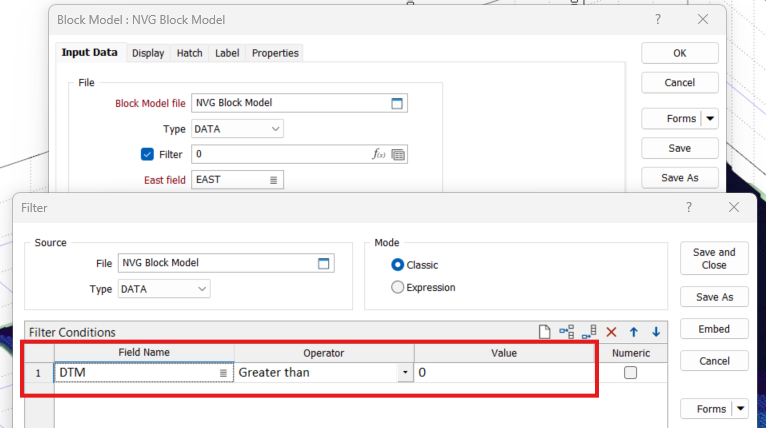766x428 pixels.
Task: Open the filter form icon beside f(x)
Action: (398, 154)
